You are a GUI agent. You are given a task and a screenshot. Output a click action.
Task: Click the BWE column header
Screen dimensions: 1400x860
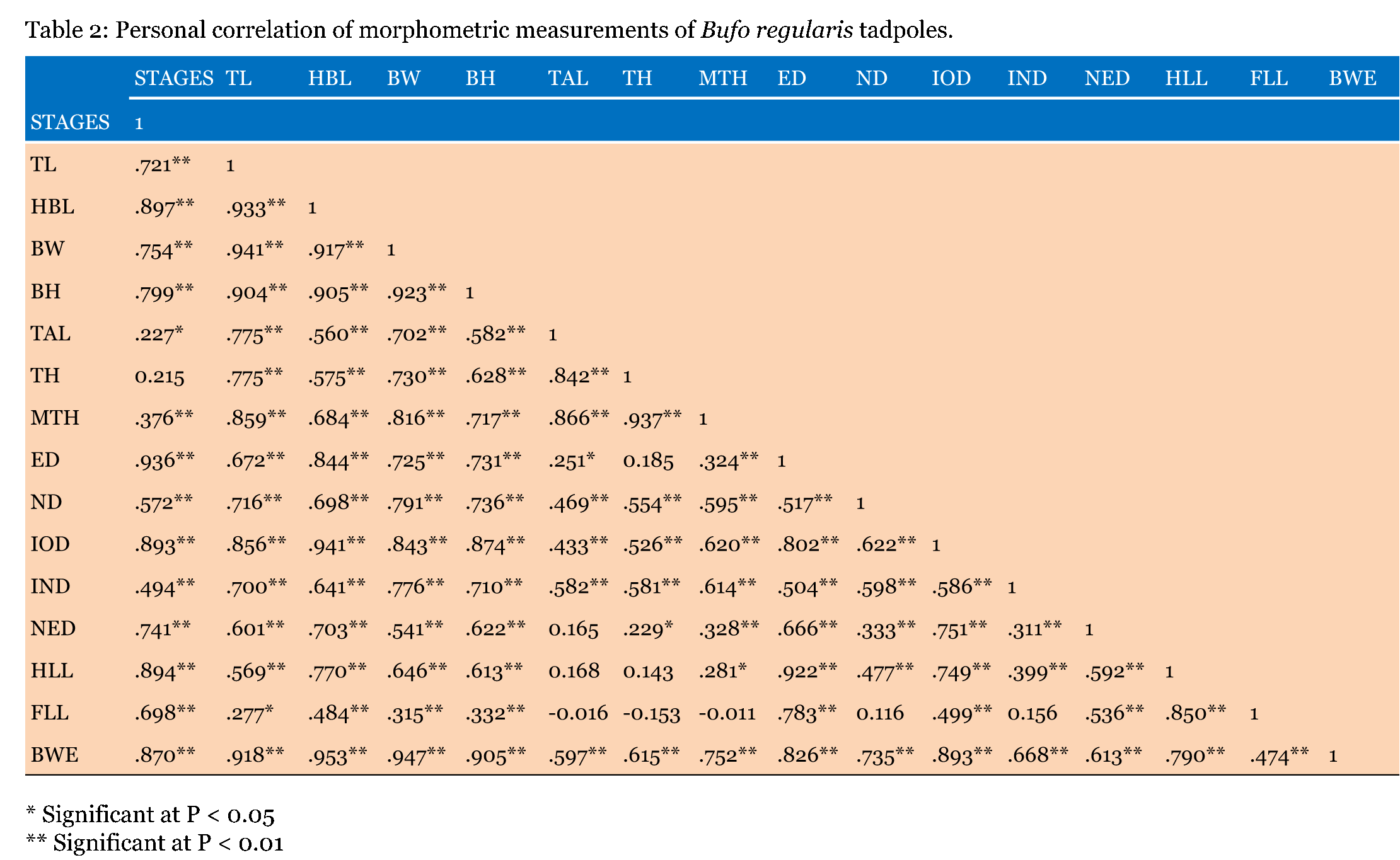tap(1352, 78)
